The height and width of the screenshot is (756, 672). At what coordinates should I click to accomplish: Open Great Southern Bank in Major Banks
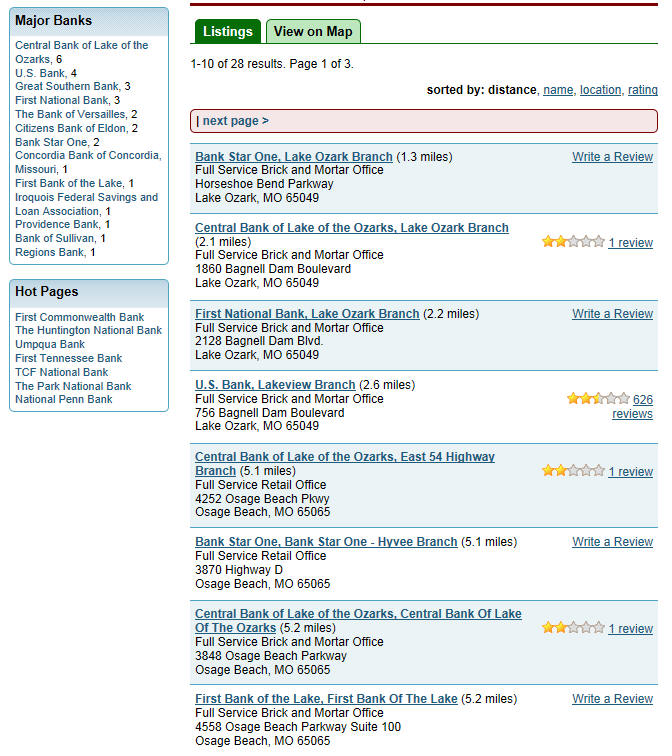pyautogui.click(x=67, y=87)
